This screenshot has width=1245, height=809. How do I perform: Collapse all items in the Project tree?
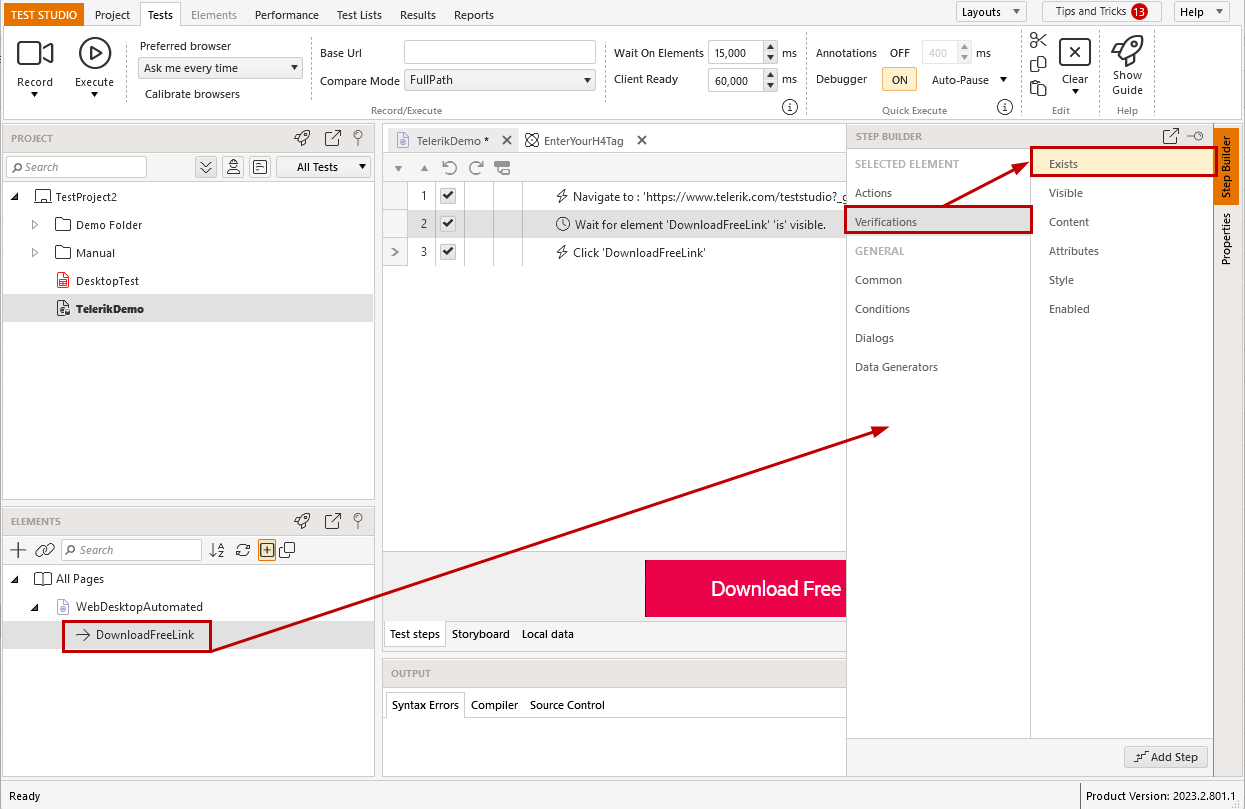[x=206, y=167]
